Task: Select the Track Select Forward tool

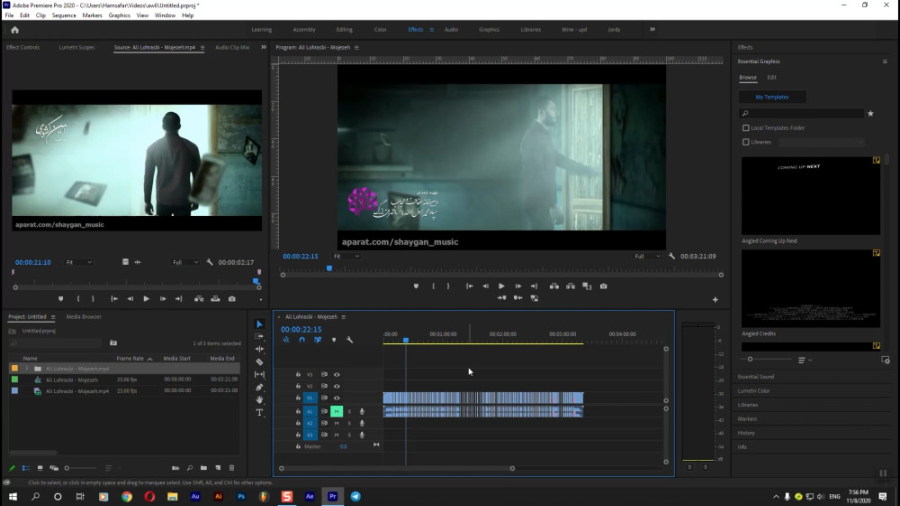Action: point(259,337)
